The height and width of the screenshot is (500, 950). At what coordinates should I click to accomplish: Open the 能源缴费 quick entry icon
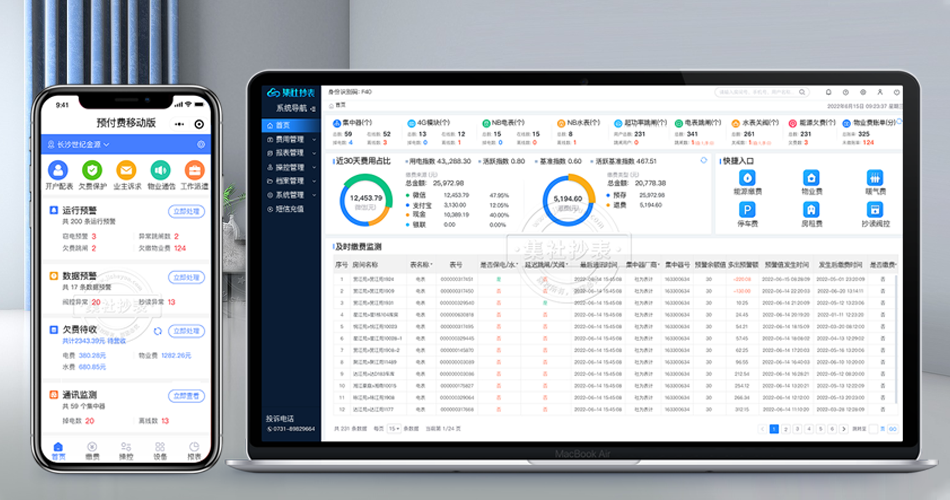point(748,176)
